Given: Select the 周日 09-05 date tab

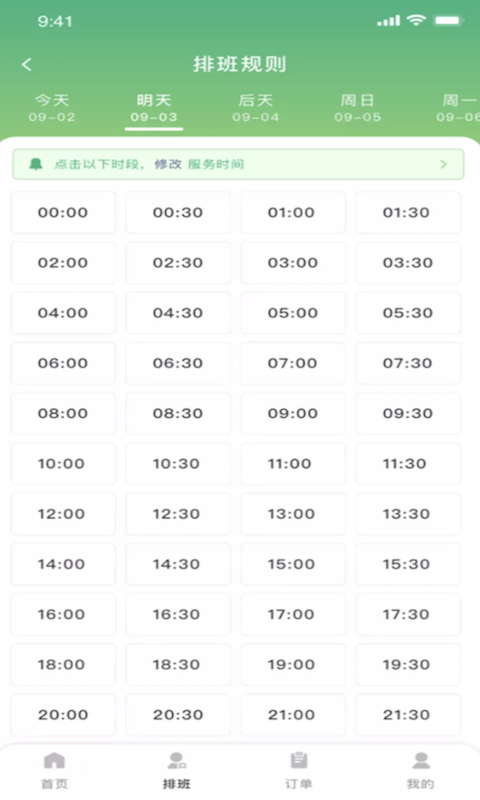Looking at the screenshot, I should (x=358, y=108).
